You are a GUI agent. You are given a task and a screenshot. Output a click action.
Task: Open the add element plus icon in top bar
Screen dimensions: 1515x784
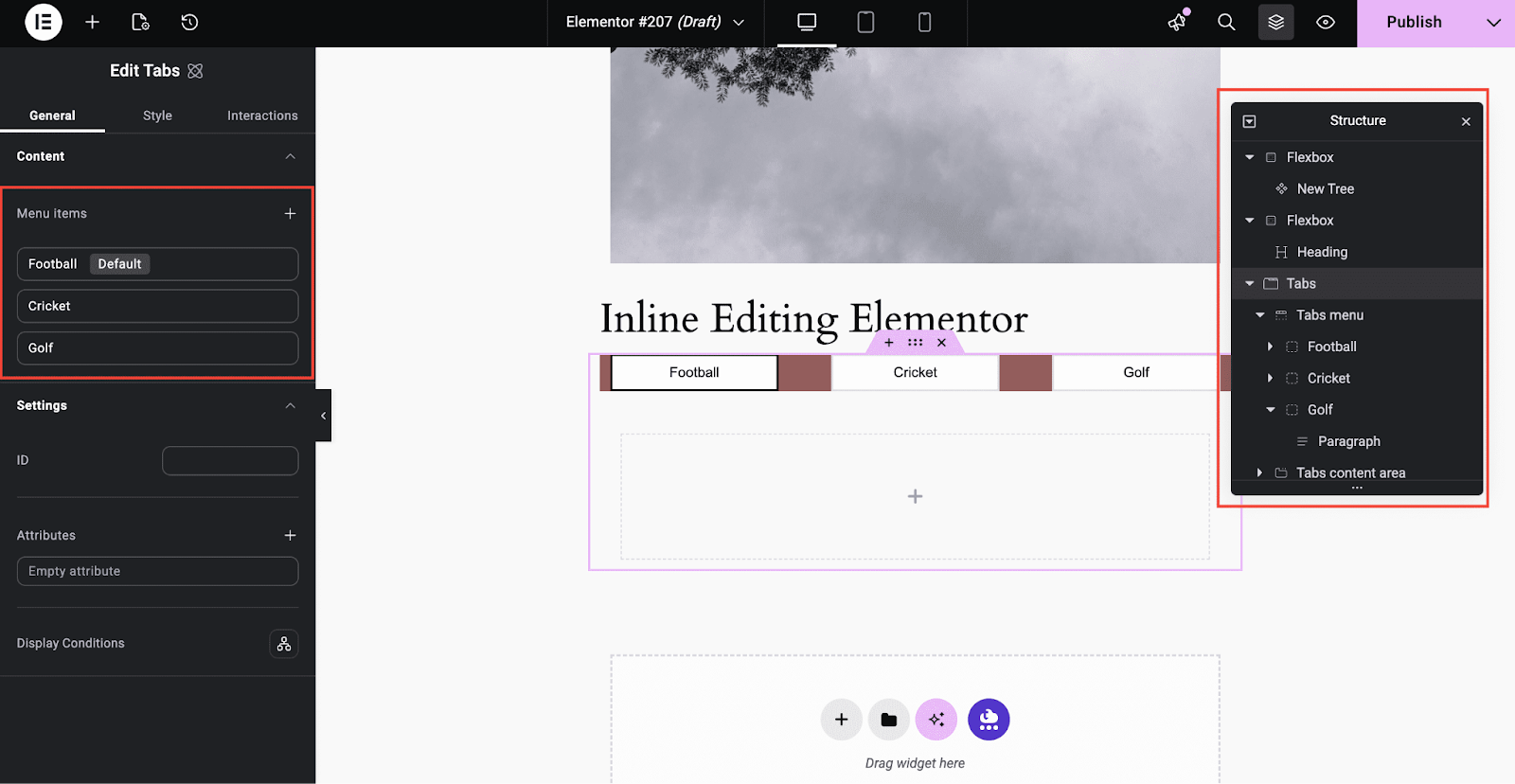[x=92, y=22]
